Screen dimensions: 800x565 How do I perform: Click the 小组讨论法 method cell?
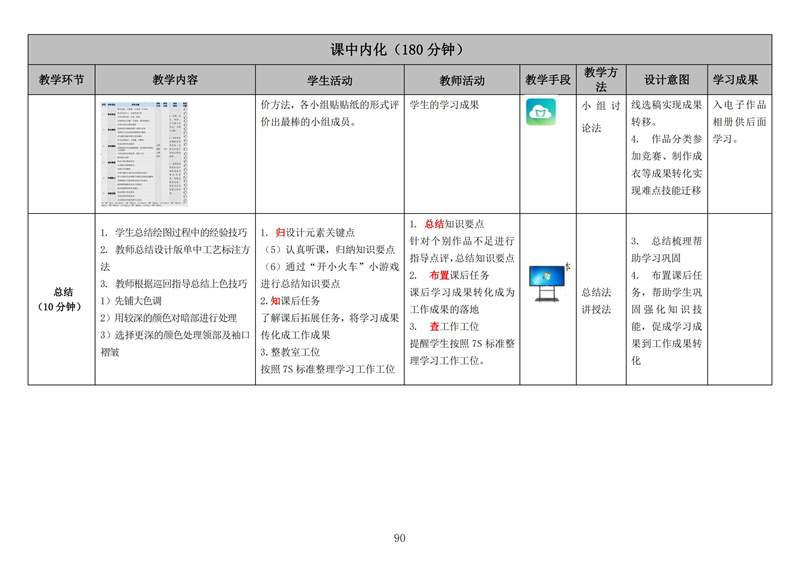(601, 117)
